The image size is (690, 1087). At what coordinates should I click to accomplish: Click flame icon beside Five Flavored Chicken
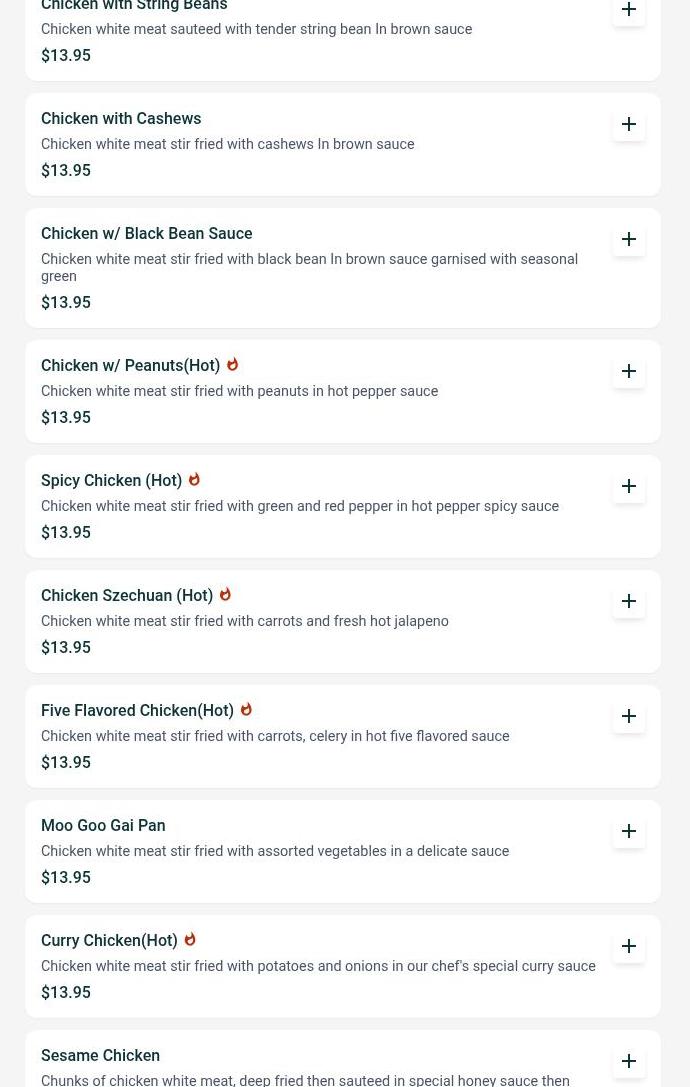click(x=246, y=710)
